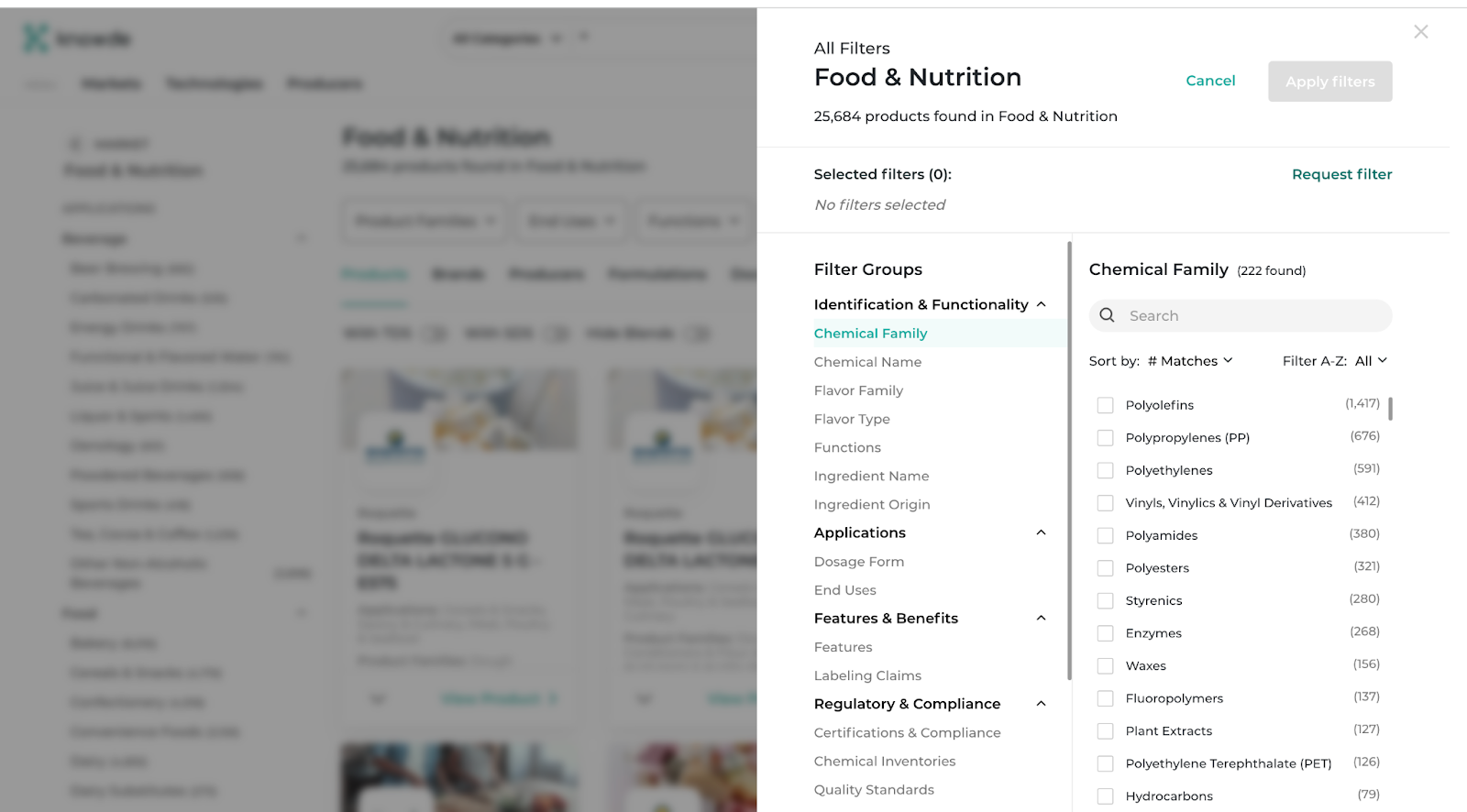Collapse Identification & Functionality group
The image size is (1467, 812).
coord(1041,304)
